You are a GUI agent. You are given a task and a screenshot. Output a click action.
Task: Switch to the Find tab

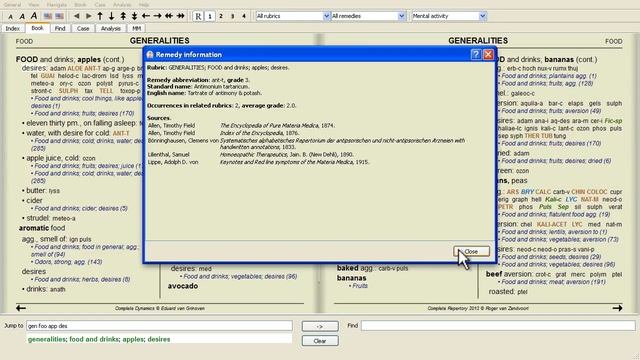[x=60, y=29]
